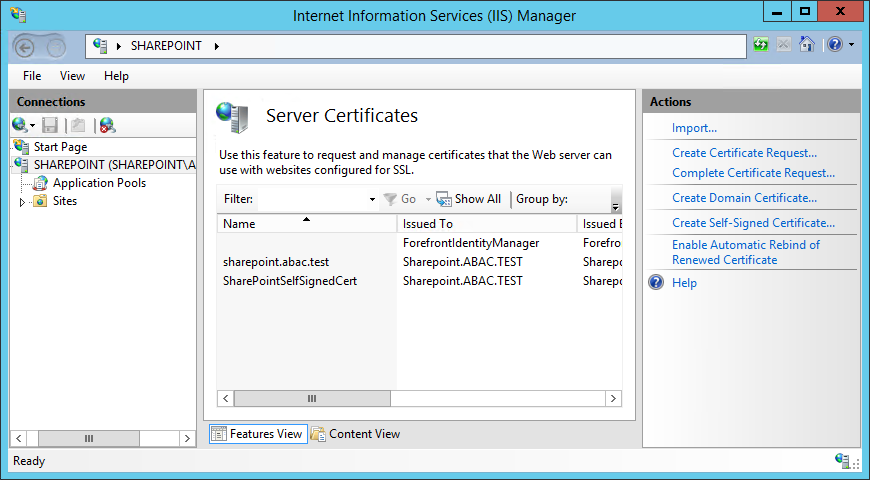This screenshot has height=480, width=870.
Task: Click the Go filter button
Action: tap(400, 199)
